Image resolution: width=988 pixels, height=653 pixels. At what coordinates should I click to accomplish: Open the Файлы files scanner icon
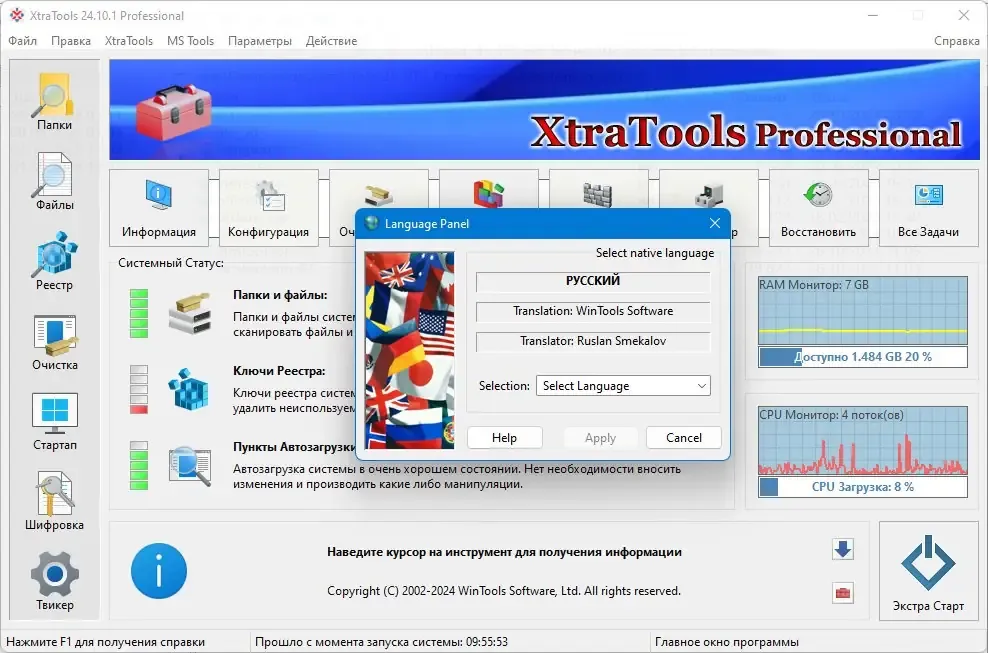point(54,182)
